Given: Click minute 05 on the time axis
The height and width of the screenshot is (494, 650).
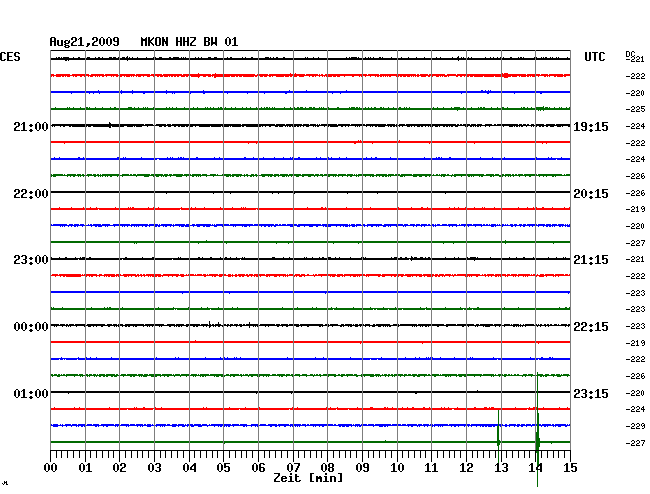Looking at the screenshot, I should [x=223, y=468].
